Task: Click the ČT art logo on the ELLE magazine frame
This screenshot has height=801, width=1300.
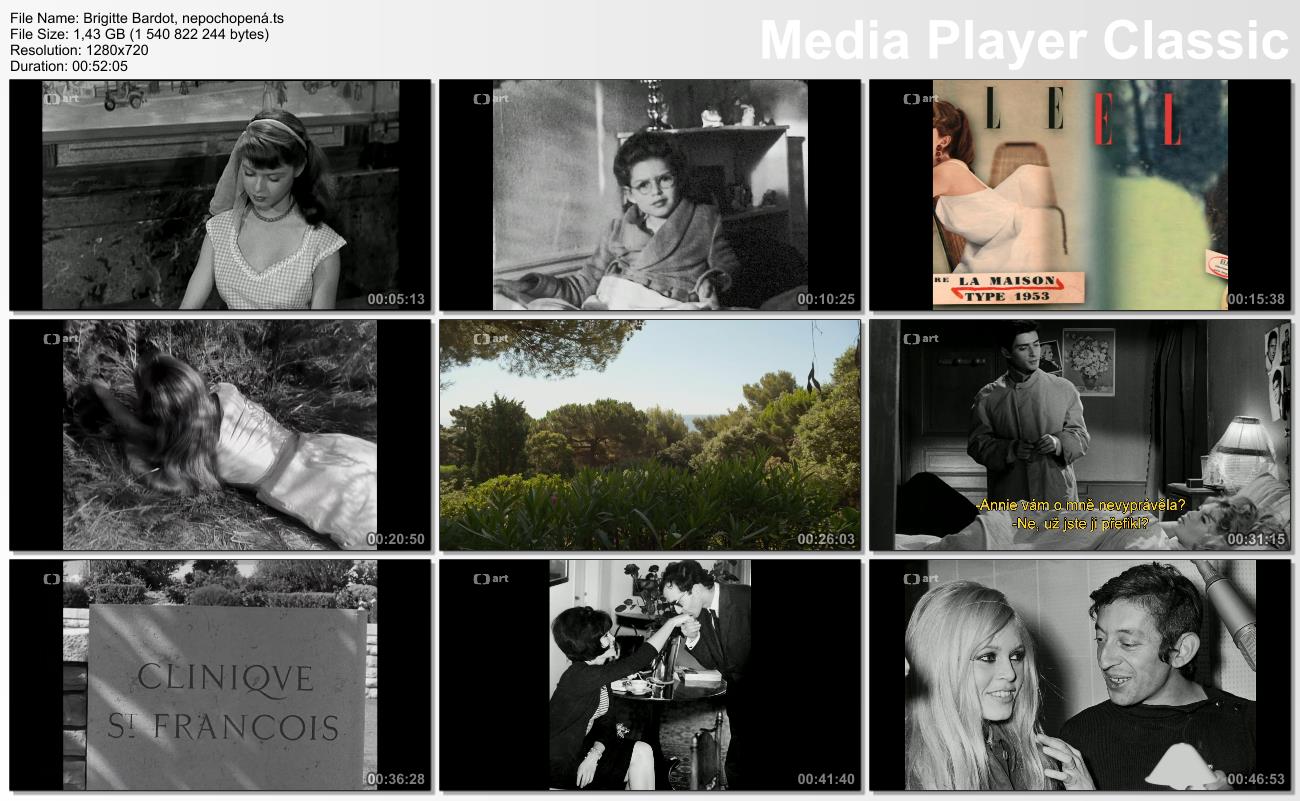Action: pos(920,99)
